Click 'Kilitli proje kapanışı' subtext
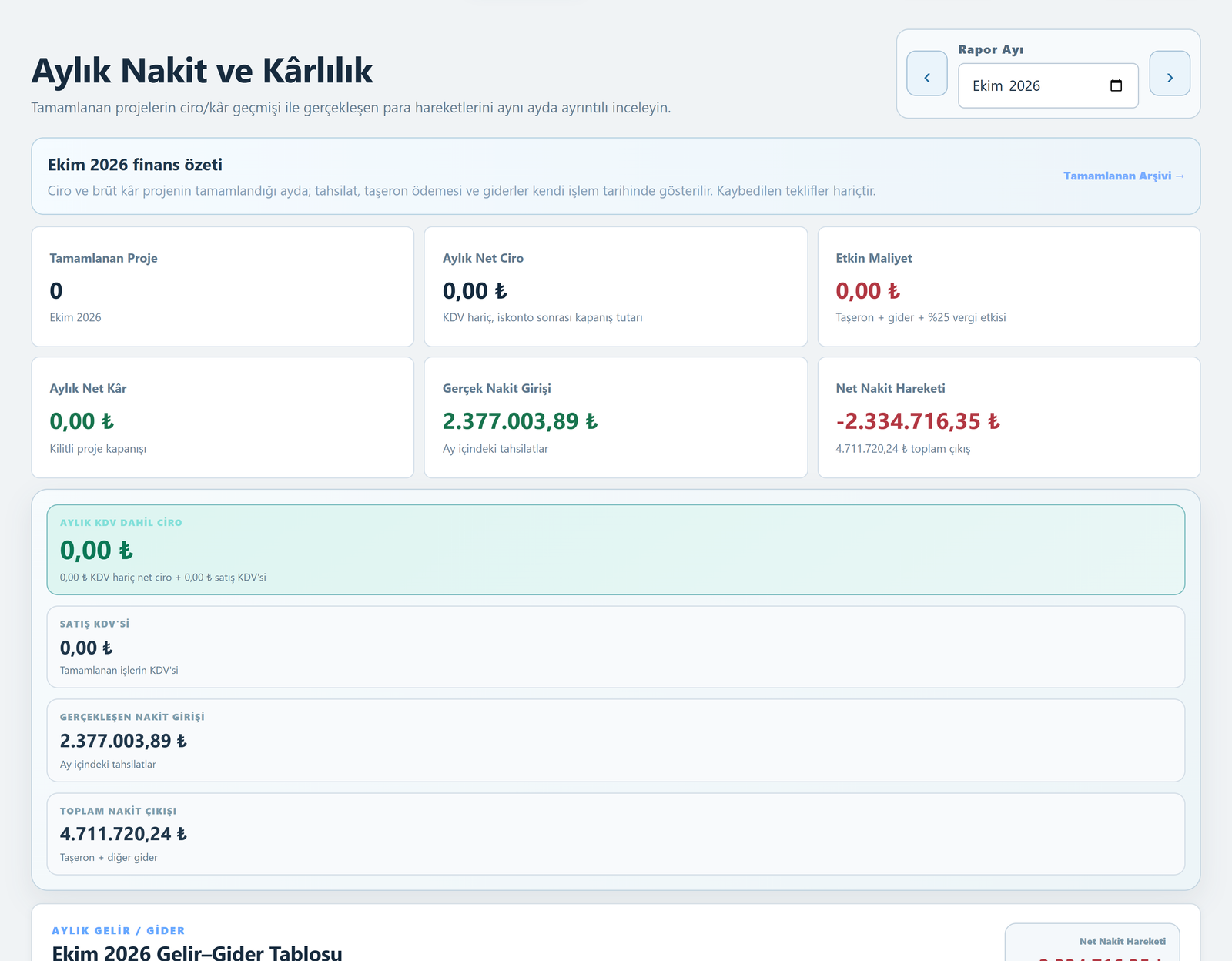The image size is (1232, 961). pos(98,449)
